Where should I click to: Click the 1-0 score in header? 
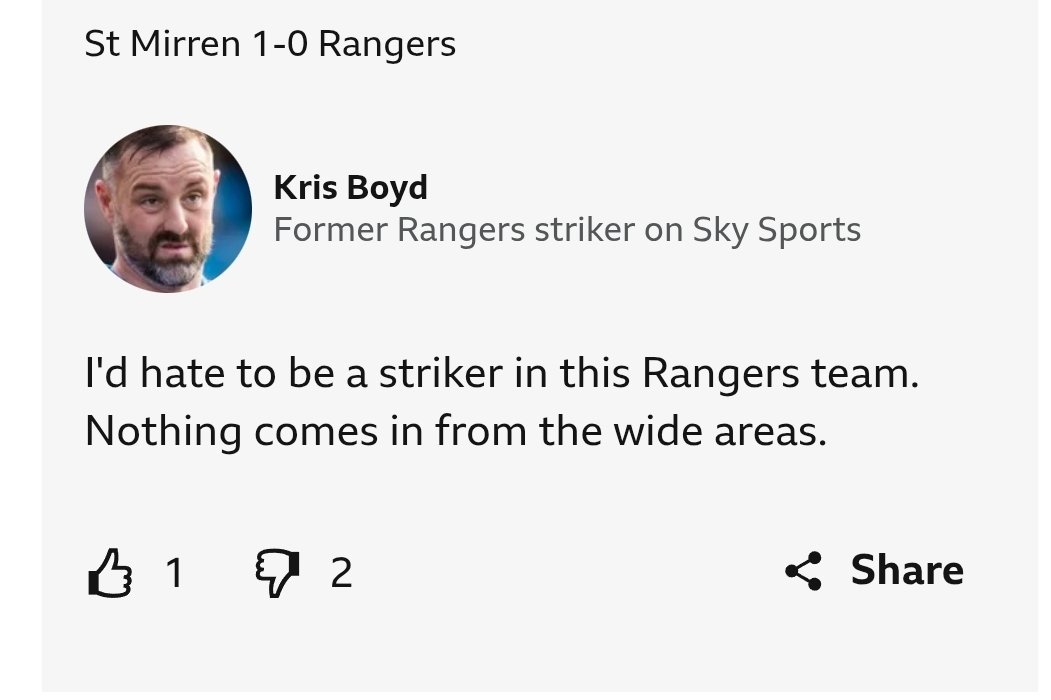pyautogui.click(x=280, y=44)
